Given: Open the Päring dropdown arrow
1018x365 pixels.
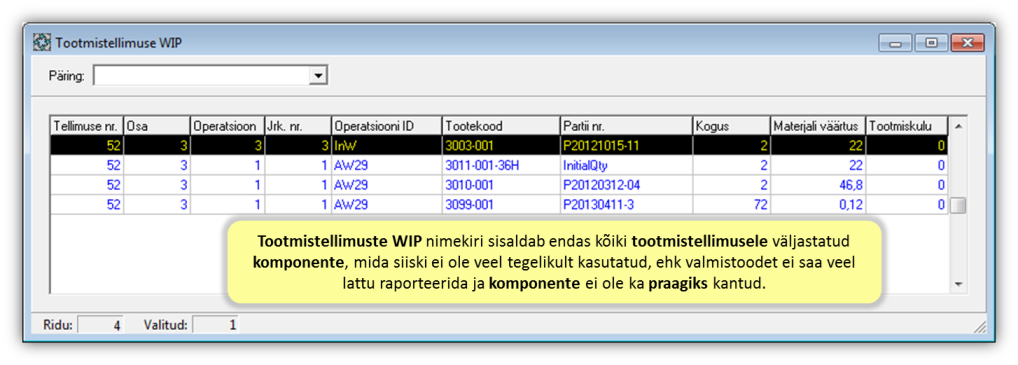Looking at the screenshot, I should pos(317,76).
